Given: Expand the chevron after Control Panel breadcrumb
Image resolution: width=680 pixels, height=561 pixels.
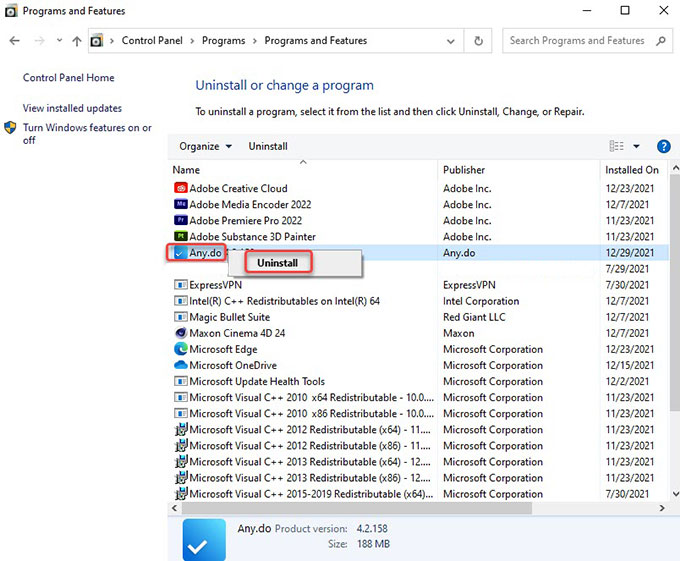Looking at the screenshot, I should tap(192, 41).
